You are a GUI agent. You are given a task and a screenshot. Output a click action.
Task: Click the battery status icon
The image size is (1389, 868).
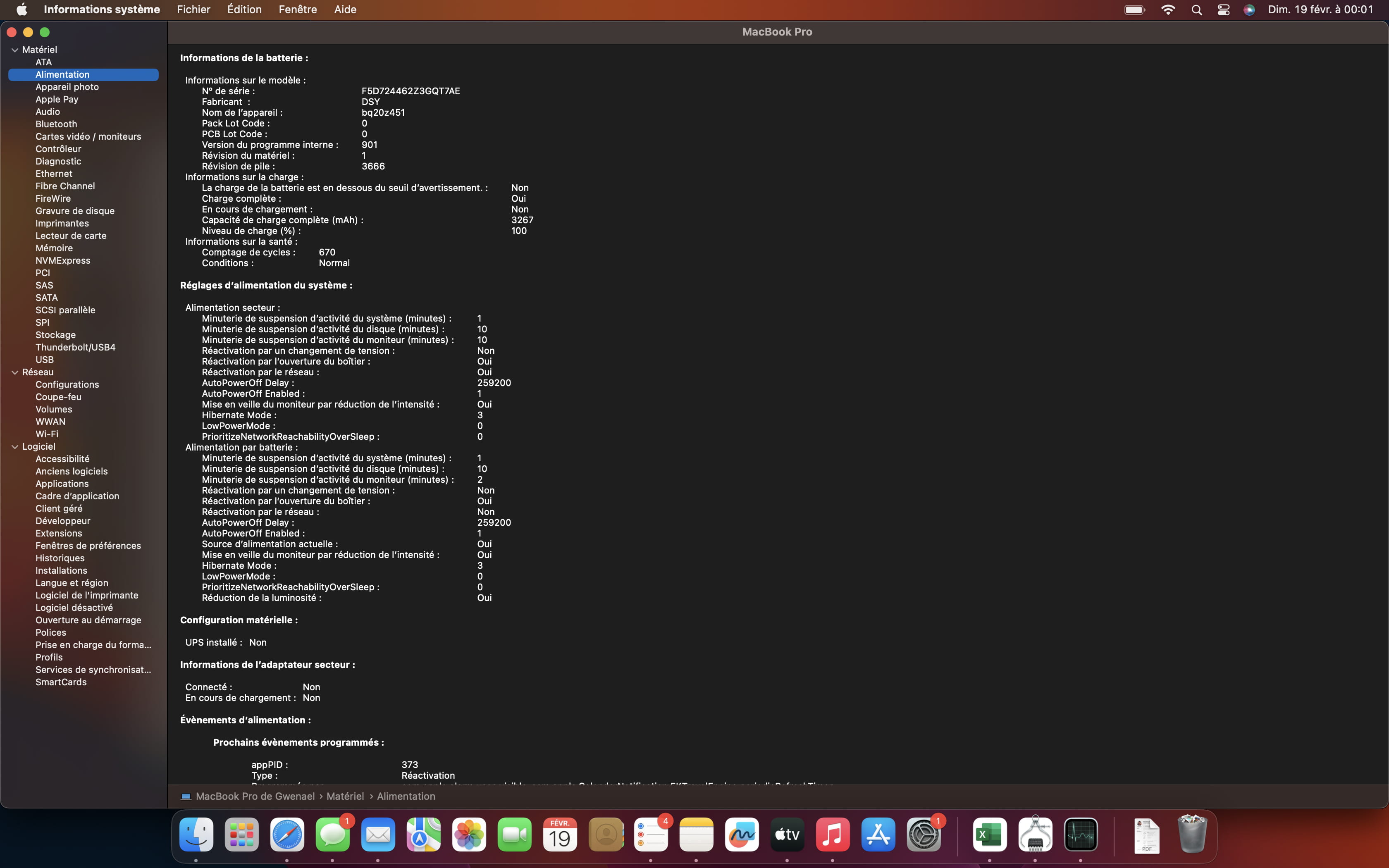(1135, 9)
